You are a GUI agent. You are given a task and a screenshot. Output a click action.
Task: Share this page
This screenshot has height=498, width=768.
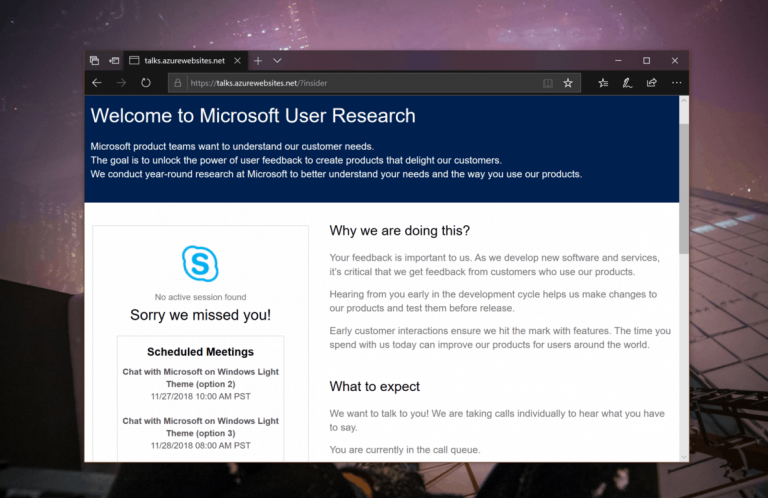point(651,83)
